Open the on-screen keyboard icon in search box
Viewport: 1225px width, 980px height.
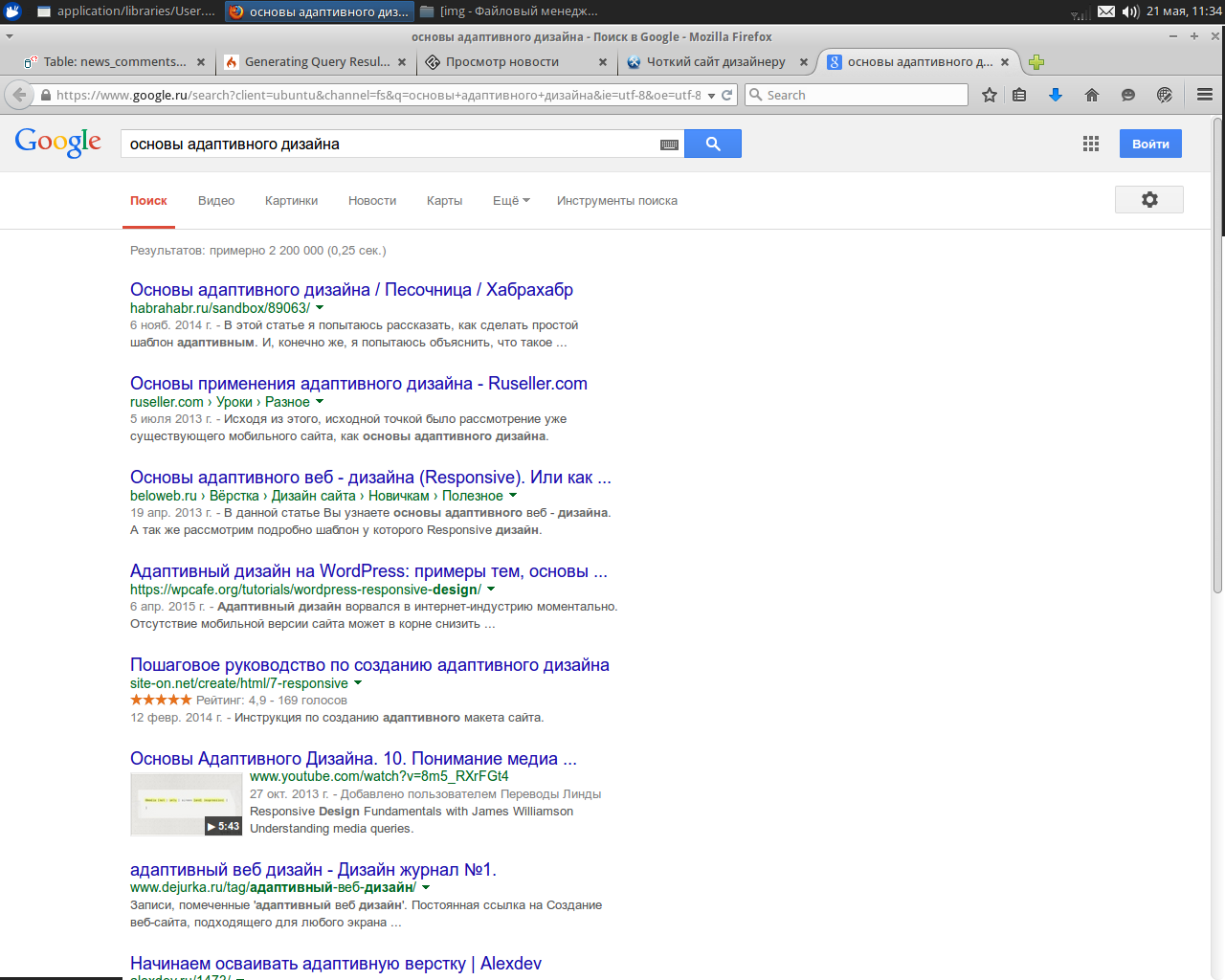(669, 145)
